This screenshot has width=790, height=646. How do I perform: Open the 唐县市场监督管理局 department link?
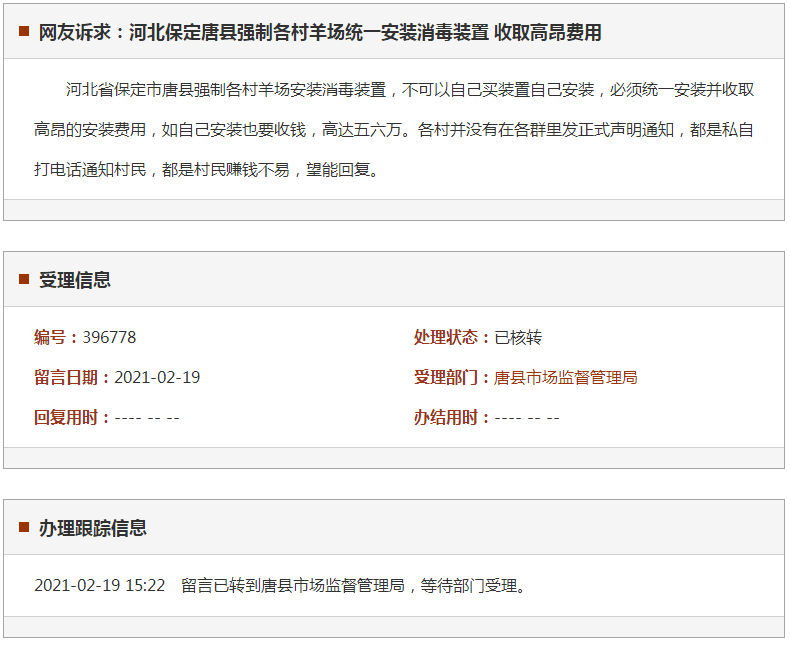click(566, 377)
